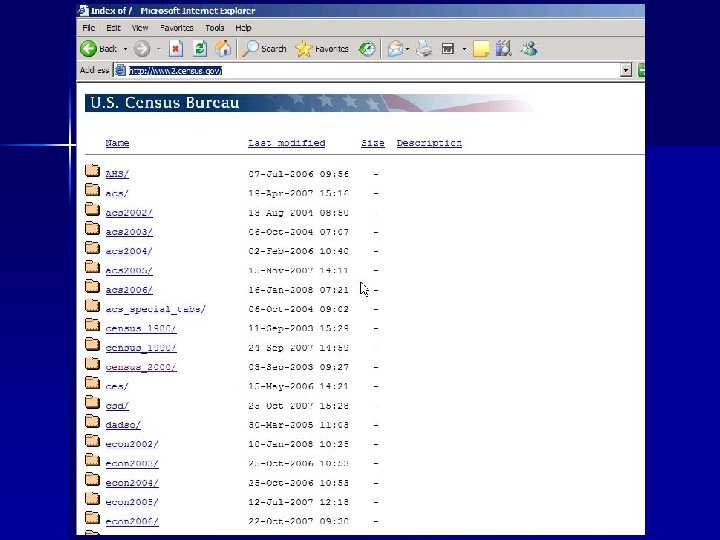This screenshot has width=720, height=540.
Task: Click the U.S. Census Bureau banner
Action: (309, 103)
